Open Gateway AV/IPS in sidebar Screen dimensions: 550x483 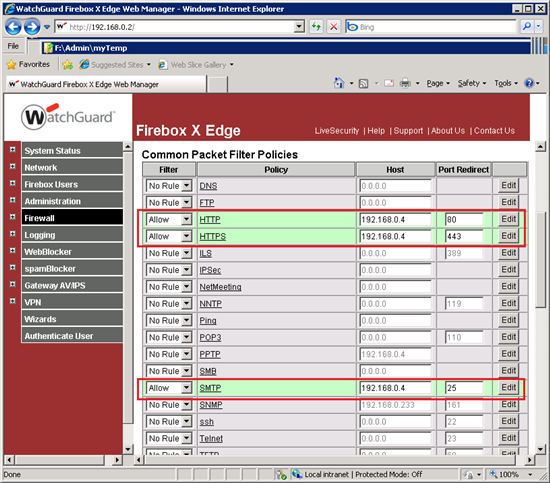pos(72,285)
